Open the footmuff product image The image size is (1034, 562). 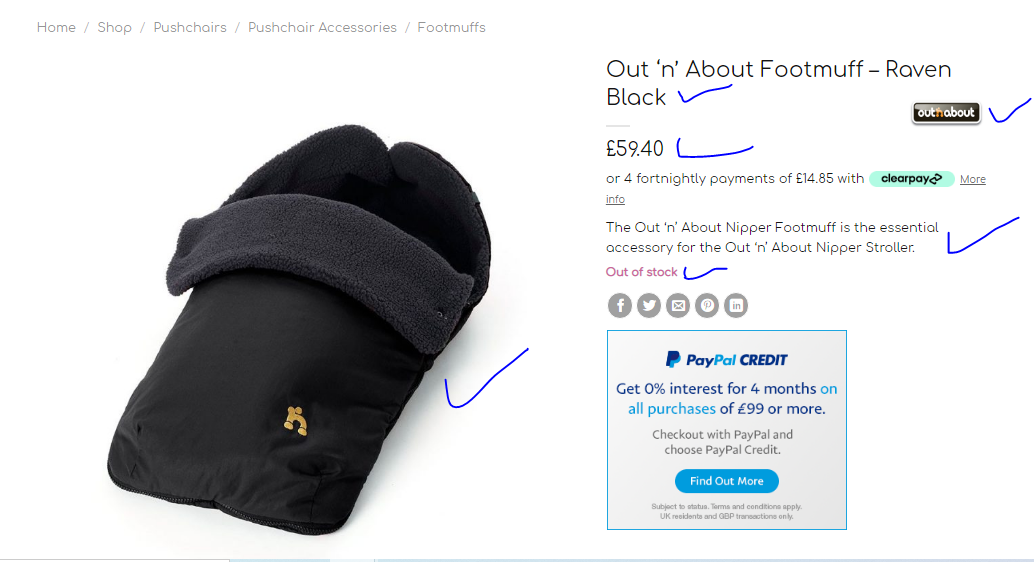coord(300,328)
